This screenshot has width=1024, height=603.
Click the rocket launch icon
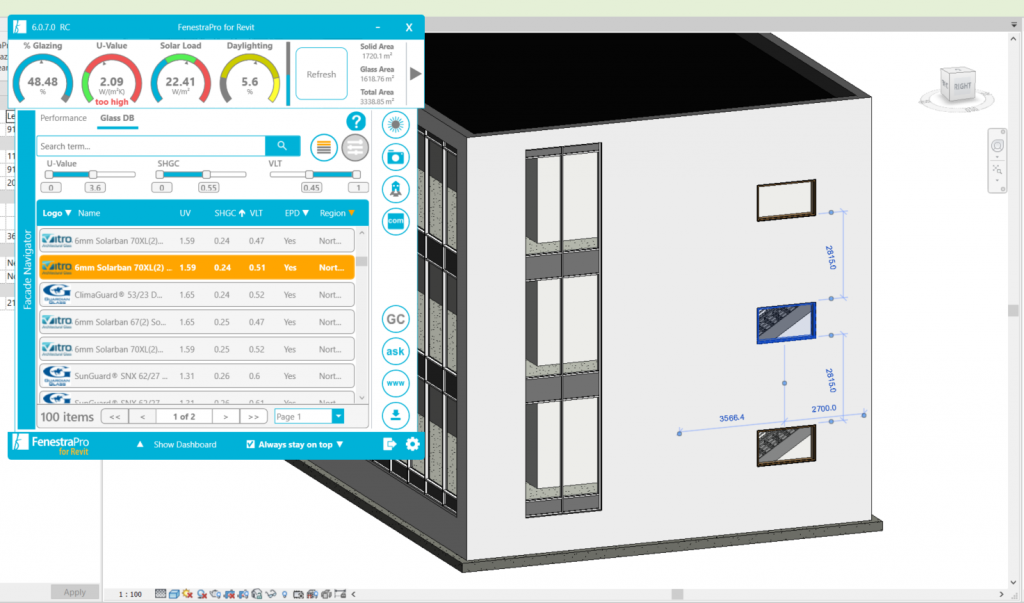click(x=395, y=189)
